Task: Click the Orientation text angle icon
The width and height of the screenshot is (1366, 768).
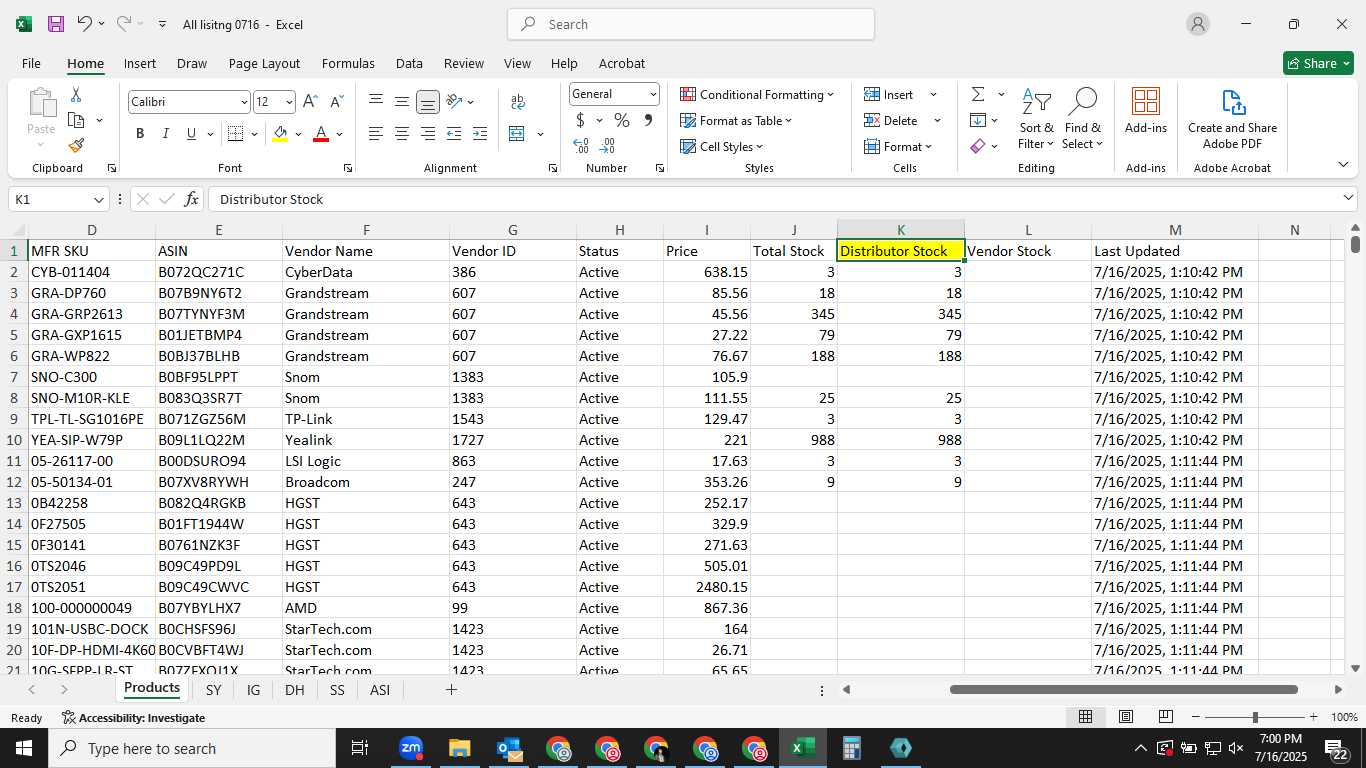Action: point(454,102)
